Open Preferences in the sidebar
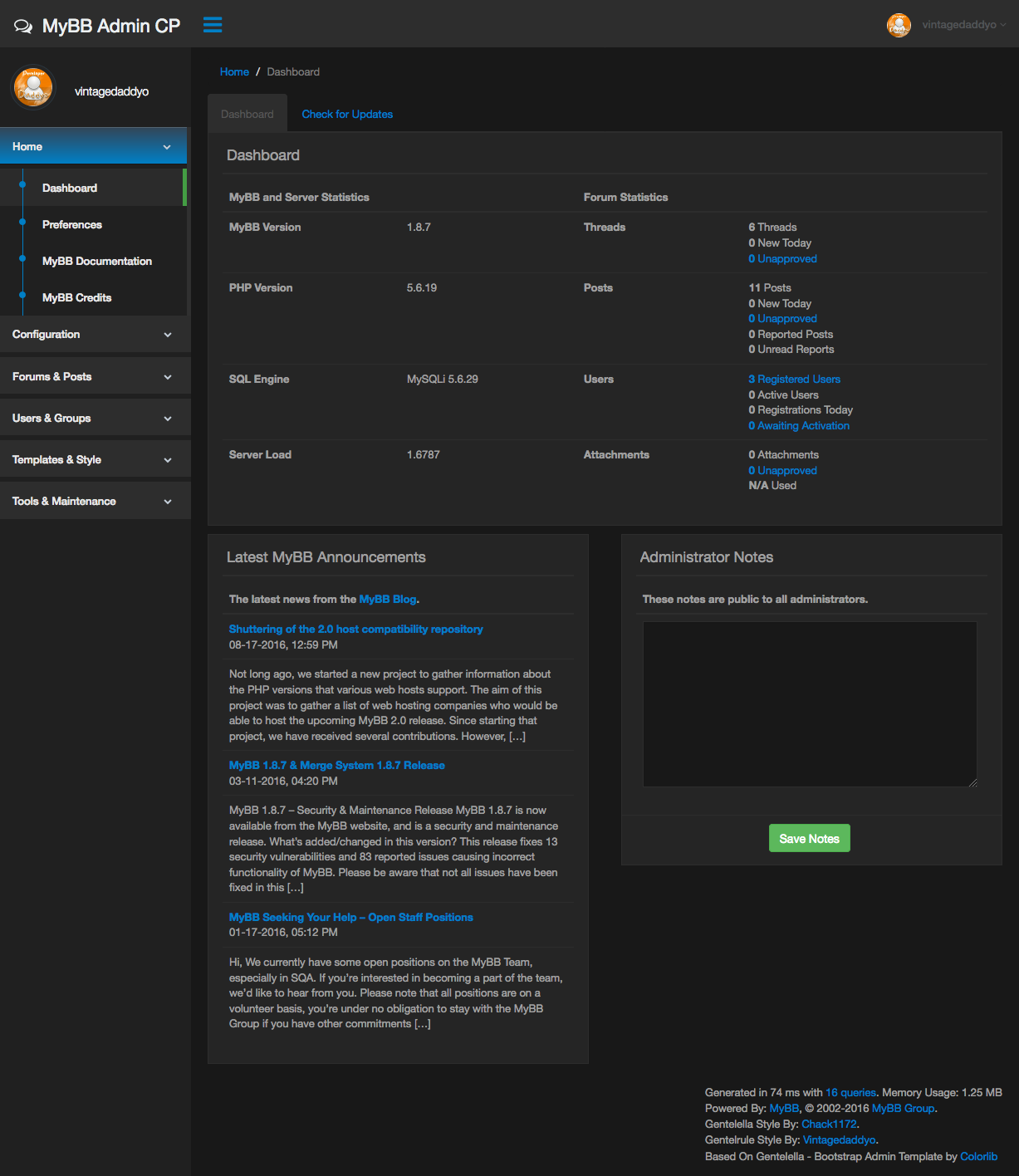 click(72, 225)
